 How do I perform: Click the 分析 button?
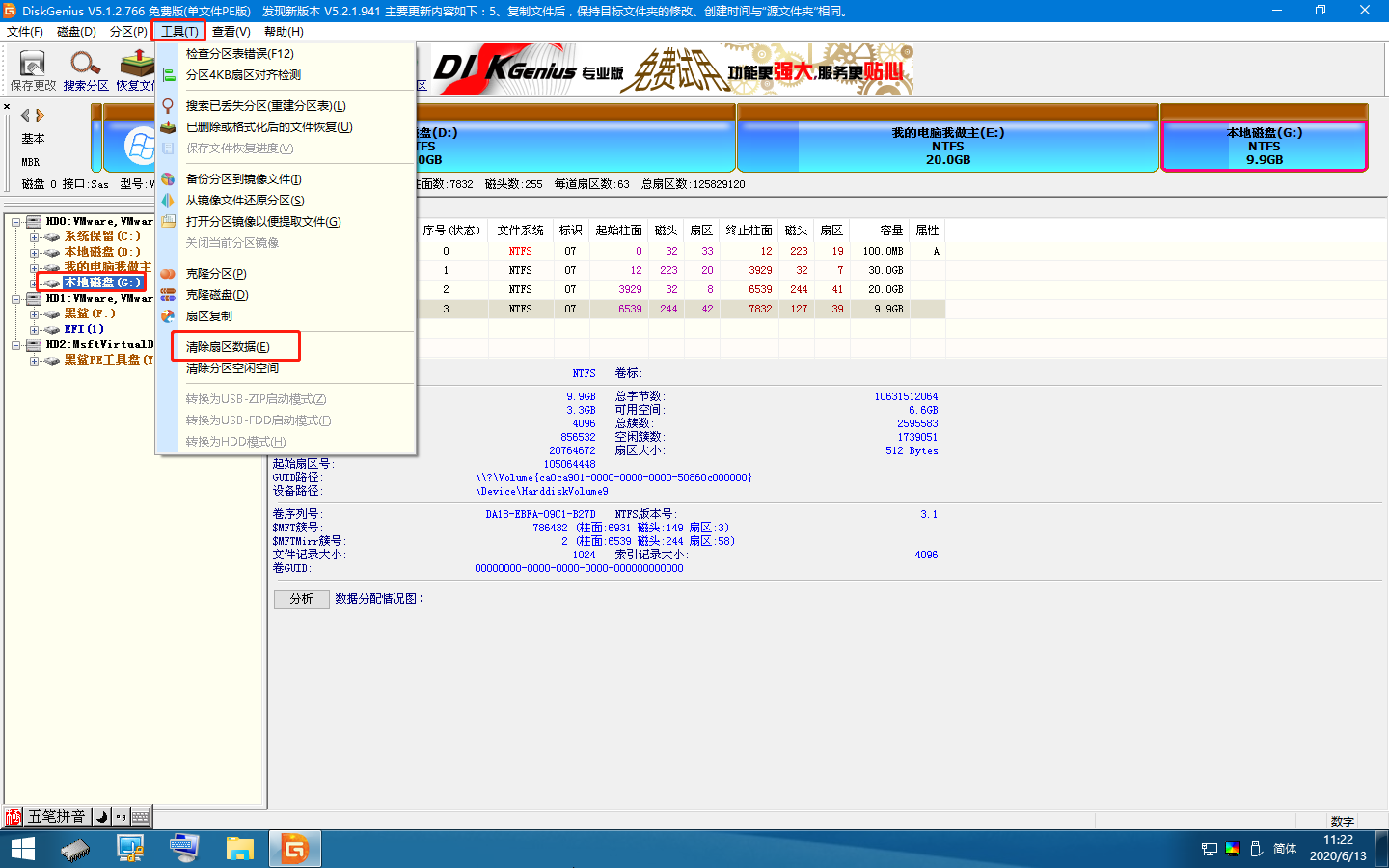[302, 599]
